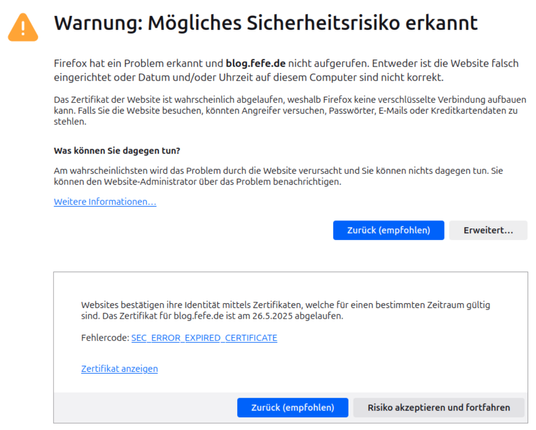Click the paragraph starting Das Zertifikat der Website
This screenshot has height=430, width=536.
pyautogui.click(x=290, y=110)
